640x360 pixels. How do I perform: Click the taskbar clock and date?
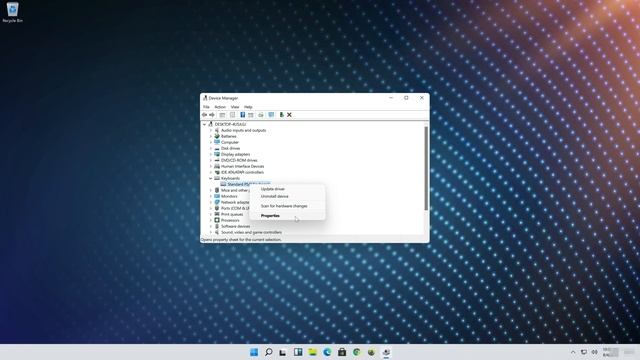tap(611, 352)
